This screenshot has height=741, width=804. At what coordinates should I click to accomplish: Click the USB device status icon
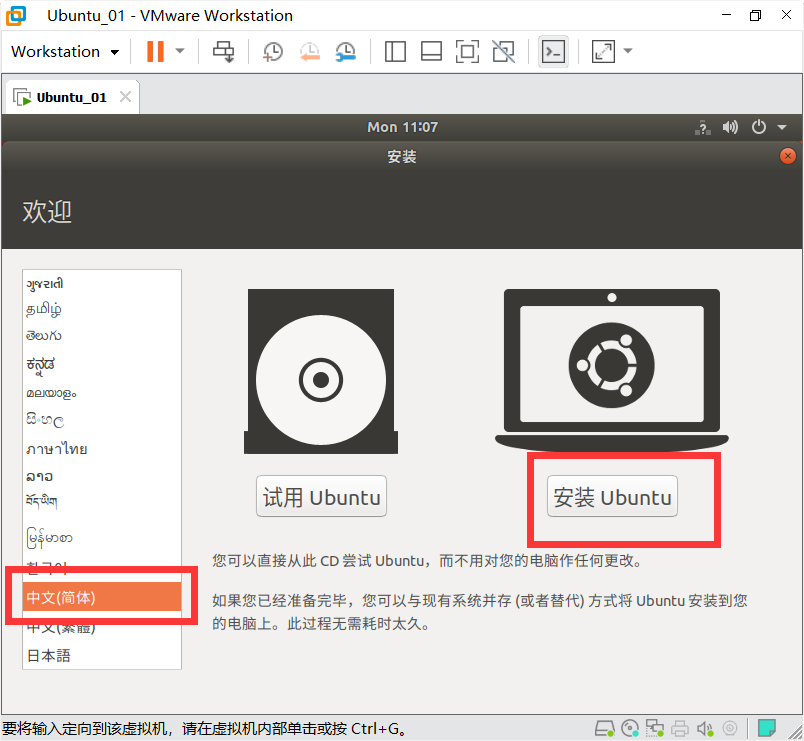click(x=730, y=728)
